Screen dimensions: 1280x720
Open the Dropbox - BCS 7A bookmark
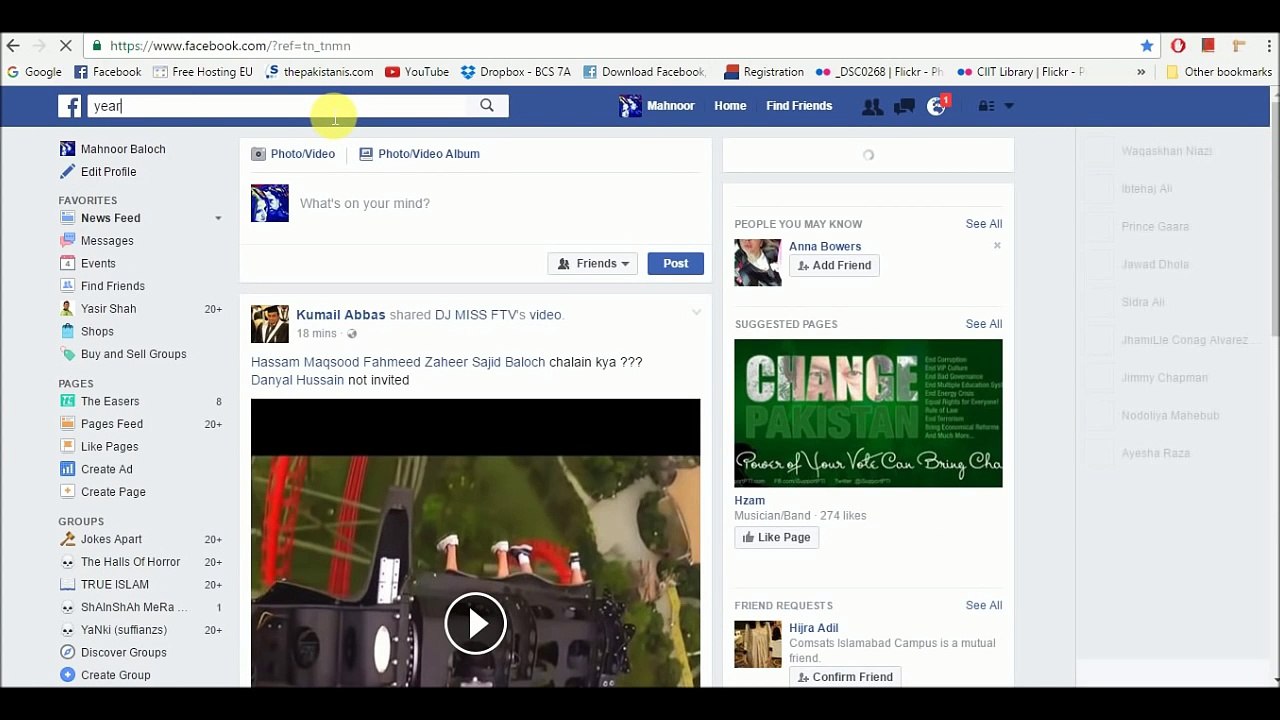click(516, 72)
